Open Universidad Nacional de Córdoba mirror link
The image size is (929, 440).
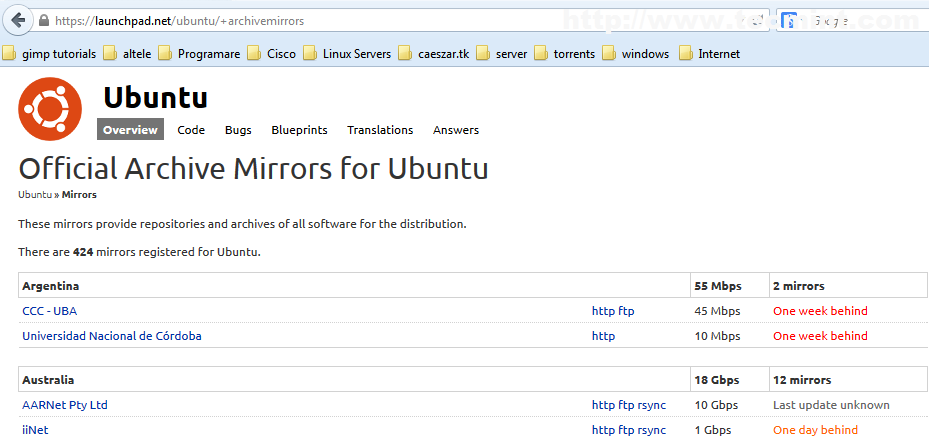tap(112, 336)
